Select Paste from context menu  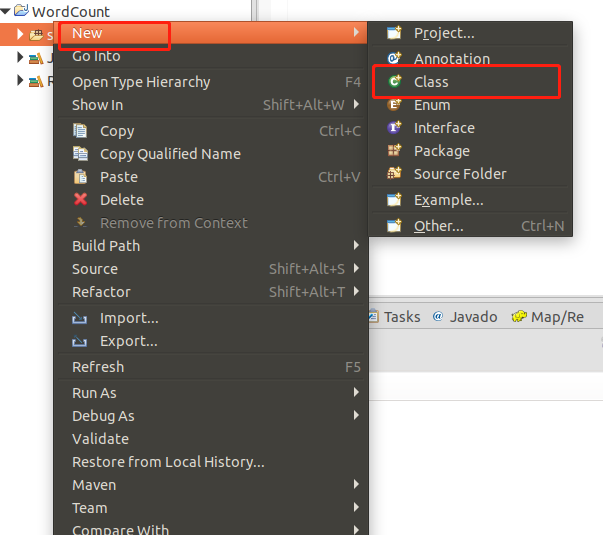[x=211, y=177]
